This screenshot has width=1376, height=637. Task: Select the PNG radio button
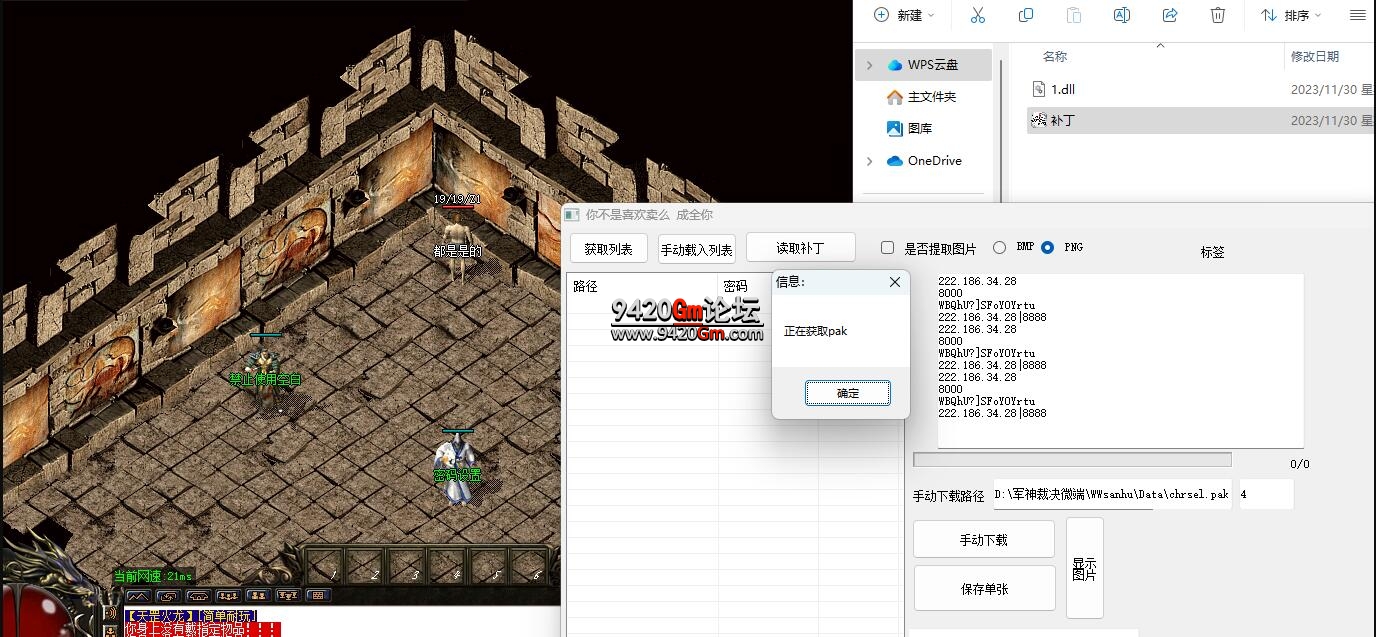click(x=1047, y=247)
